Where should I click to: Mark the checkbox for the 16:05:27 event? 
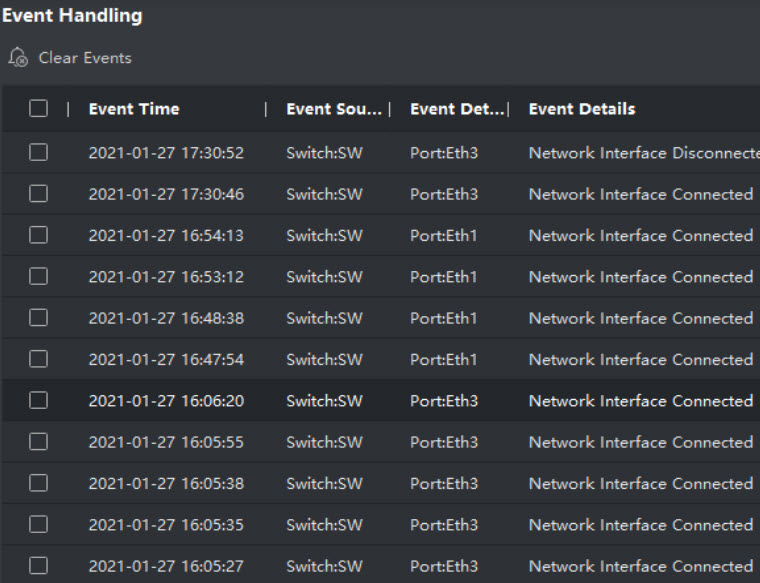click(38, 566)
